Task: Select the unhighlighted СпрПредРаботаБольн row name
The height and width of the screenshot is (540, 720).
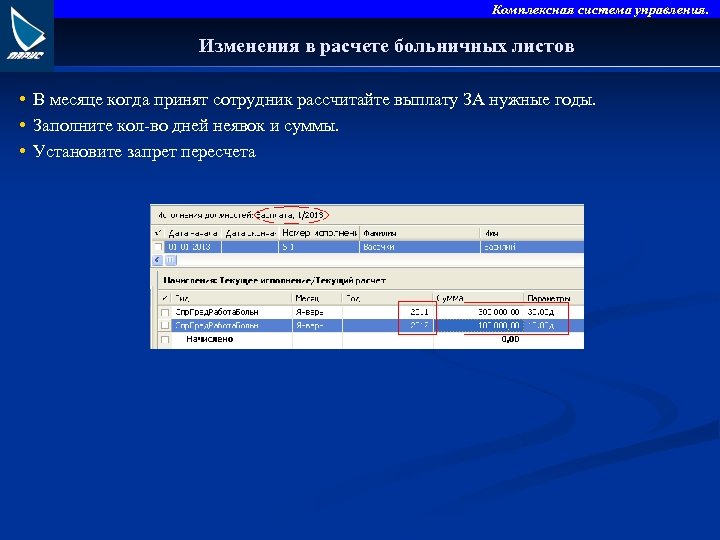Action: pyautogui.click(x=217, y=312)
